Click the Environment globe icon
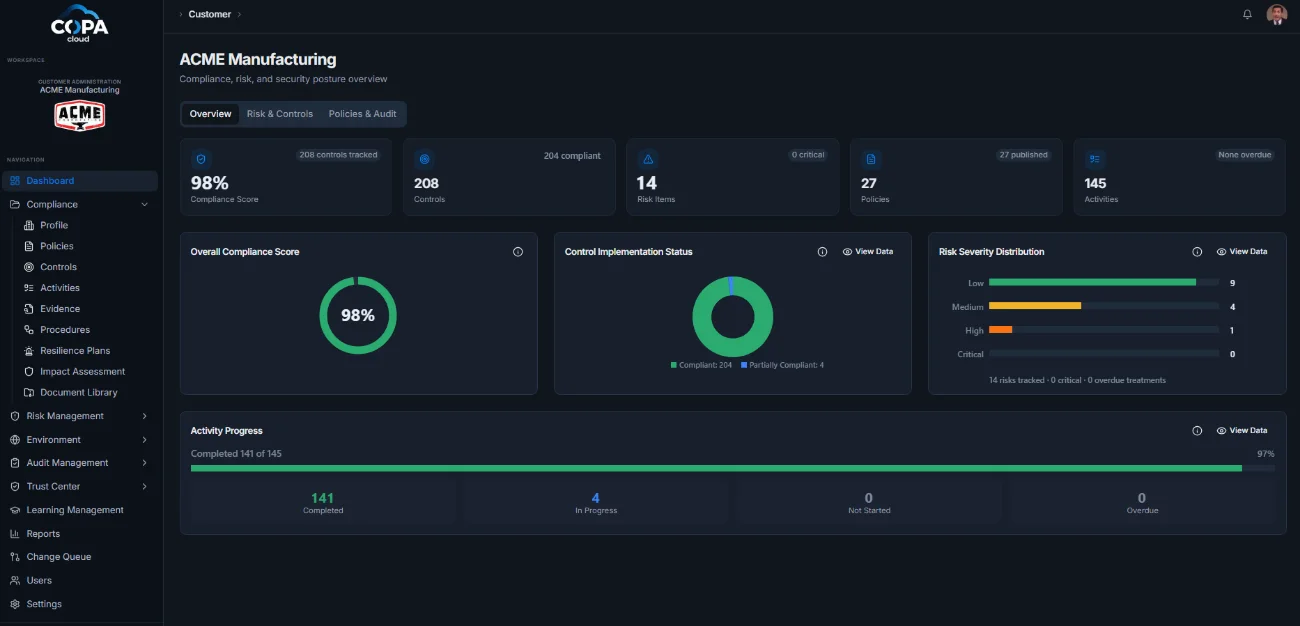 [x=15, y=440]
